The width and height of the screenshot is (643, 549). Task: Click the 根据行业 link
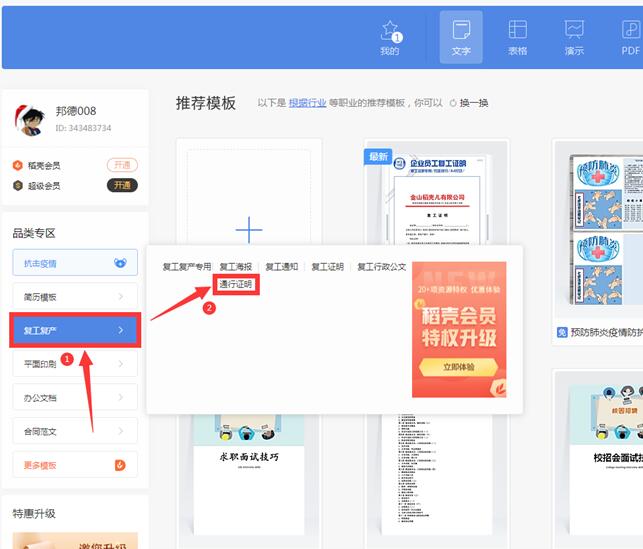coord(308,103)
